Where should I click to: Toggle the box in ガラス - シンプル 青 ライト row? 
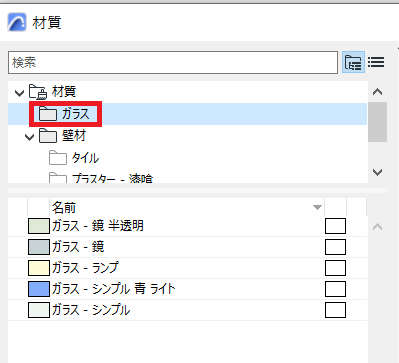pyautogui.click(x=335, y=289)
